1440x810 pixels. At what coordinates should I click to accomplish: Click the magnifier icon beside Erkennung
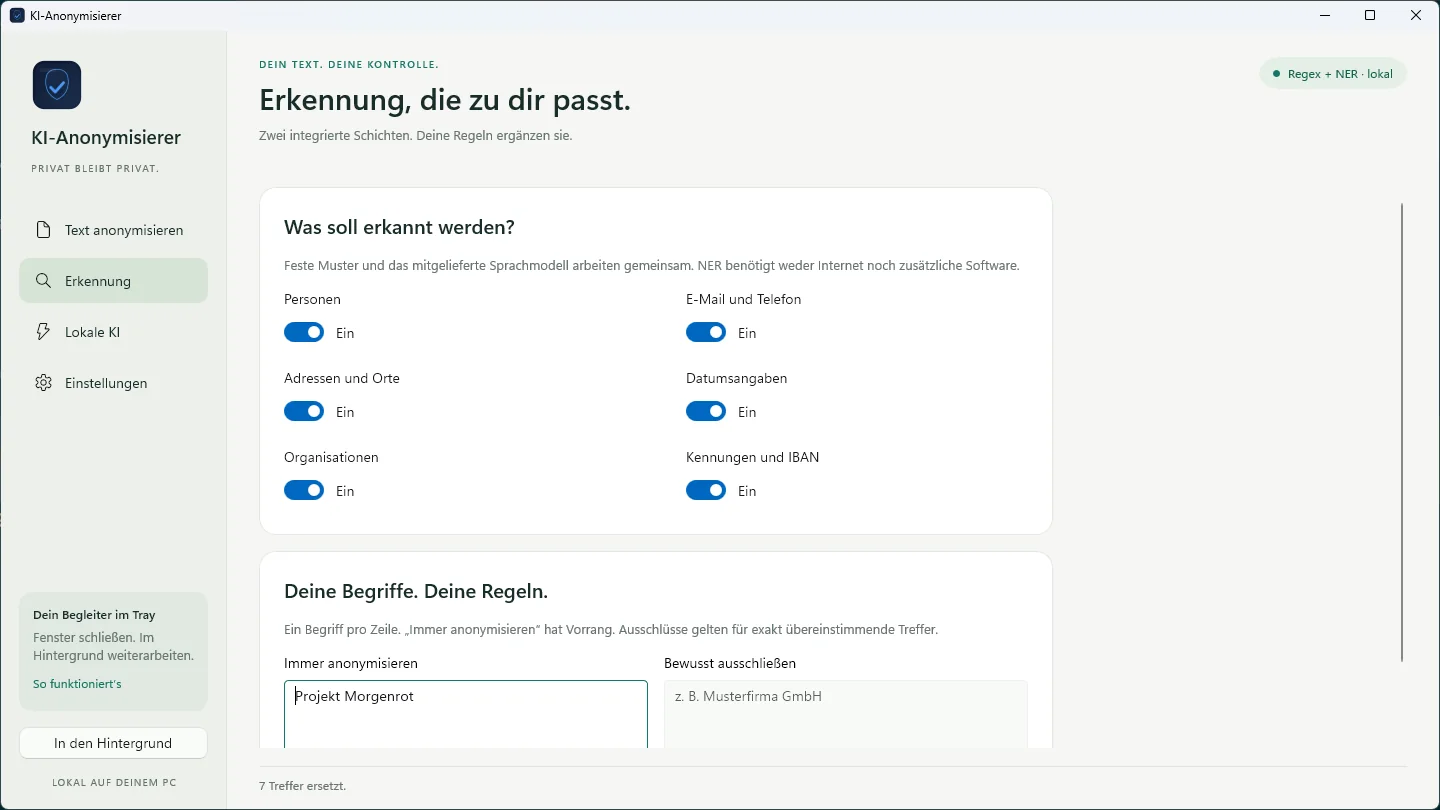tap(43, 281)
